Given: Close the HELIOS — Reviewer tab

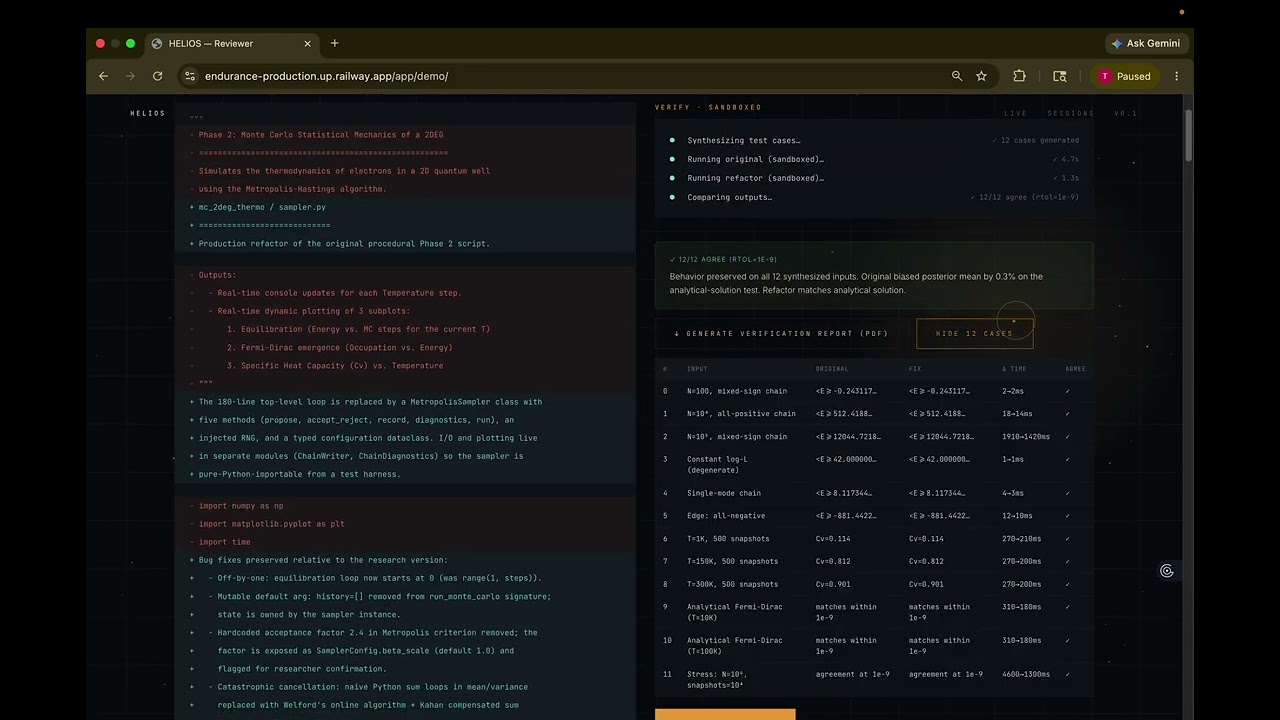Looking at the screenshot, I should coord(307,43).
